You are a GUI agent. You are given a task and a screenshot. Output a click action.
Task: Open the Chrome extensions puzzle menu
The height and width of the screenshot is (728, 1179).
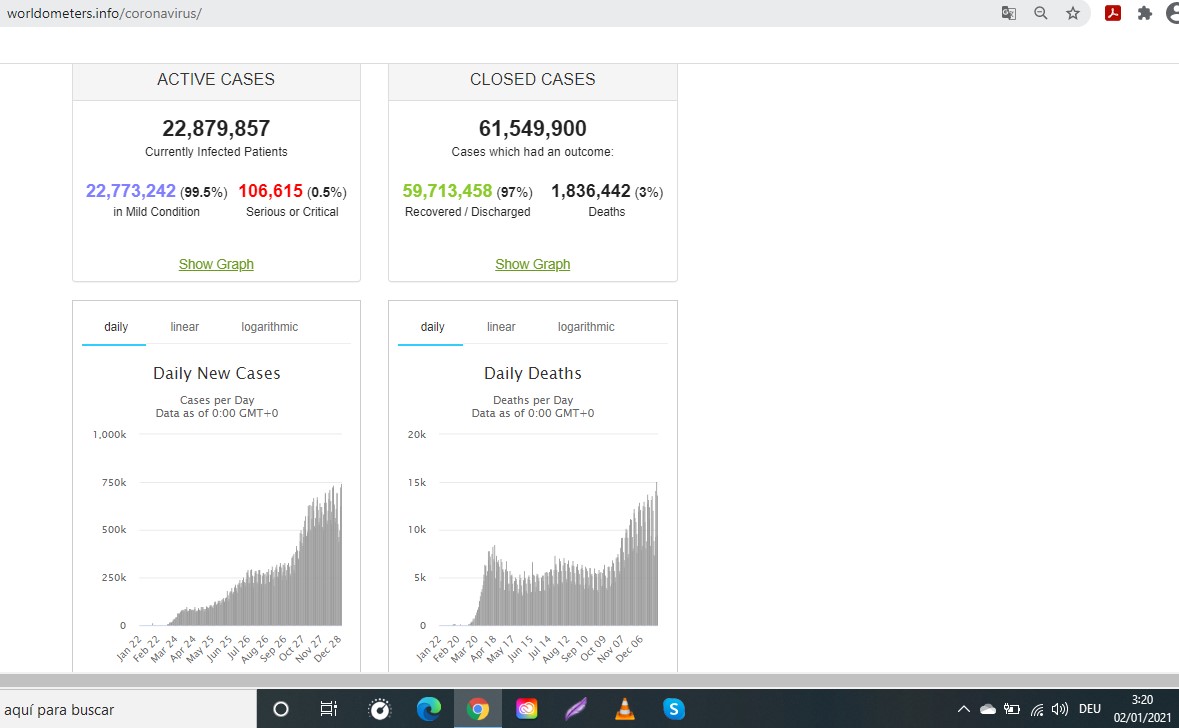point(1145,13)
